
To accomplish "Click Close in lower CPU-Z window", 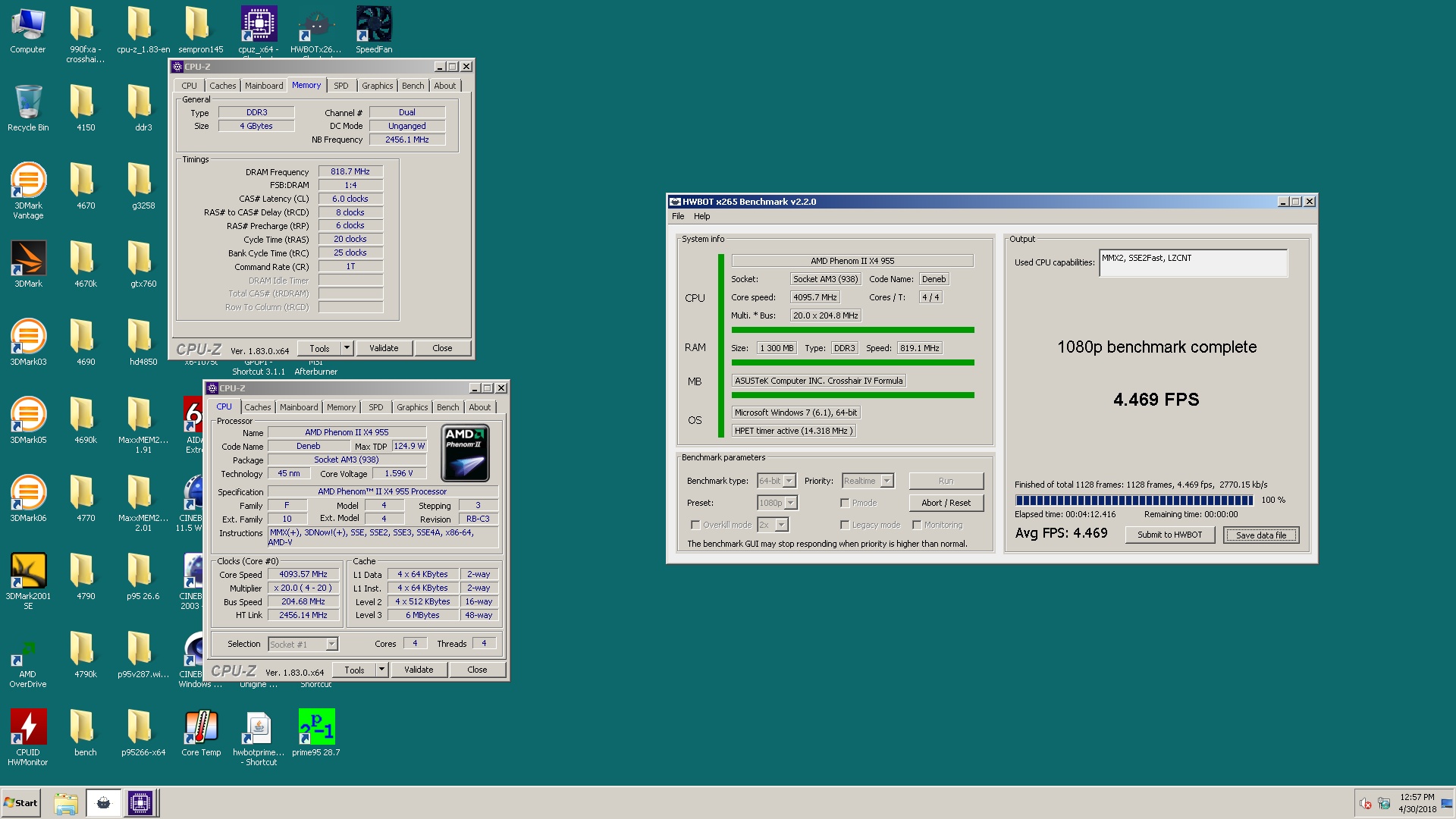I will tap(477, 670).
